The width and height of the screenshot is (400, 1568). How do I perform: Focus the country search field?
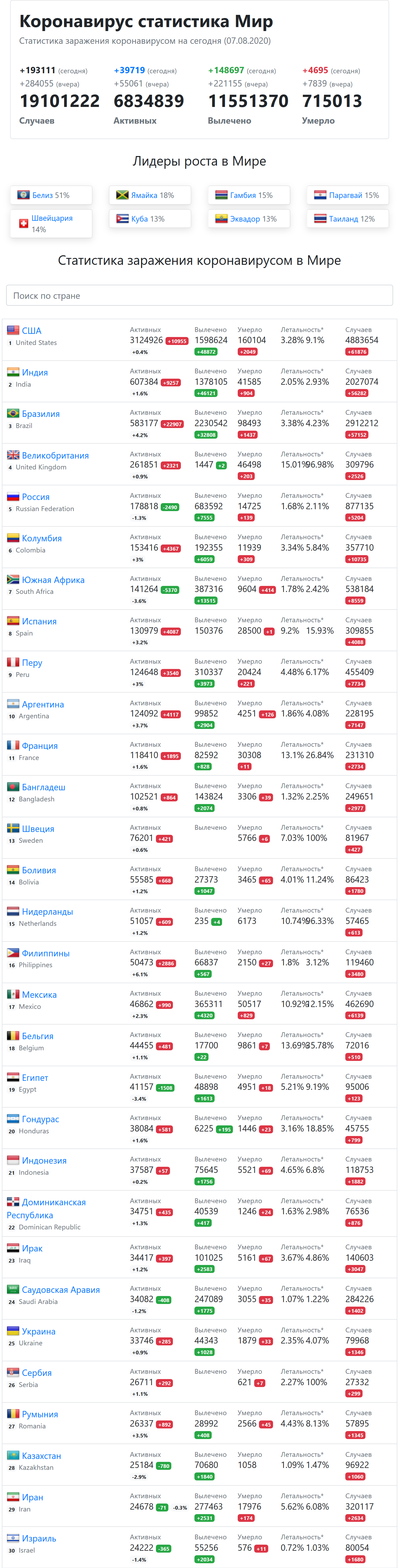point(200,295)
